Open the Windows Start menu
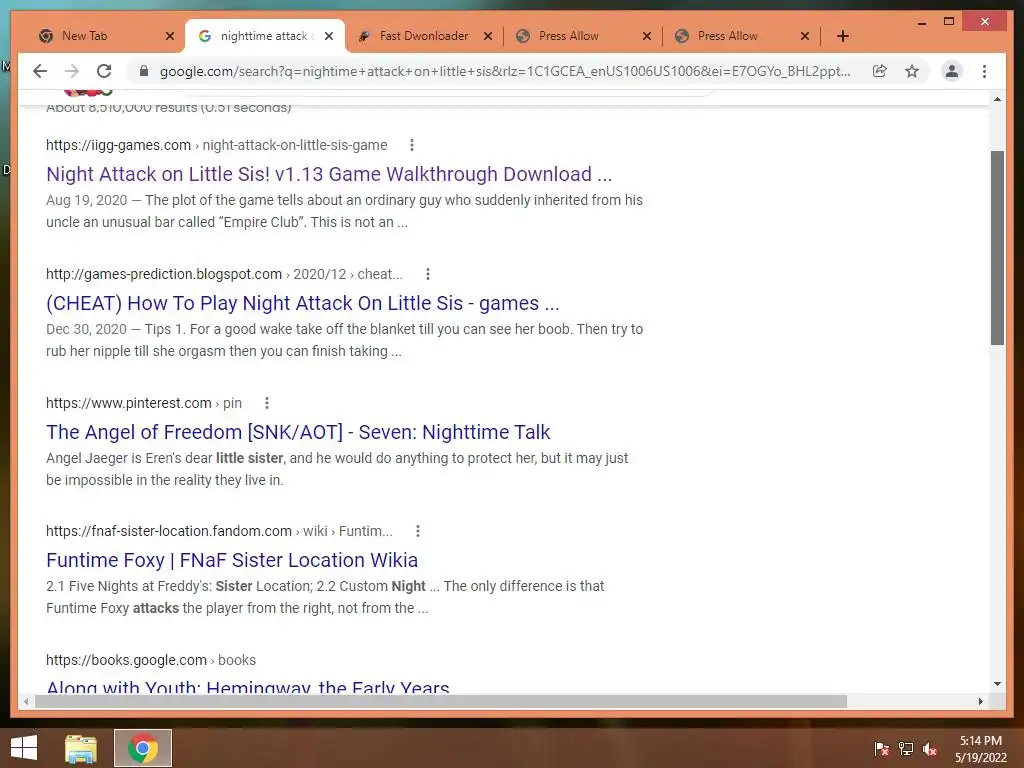Viewport: 1024px width, 768px height. point(24,748)
